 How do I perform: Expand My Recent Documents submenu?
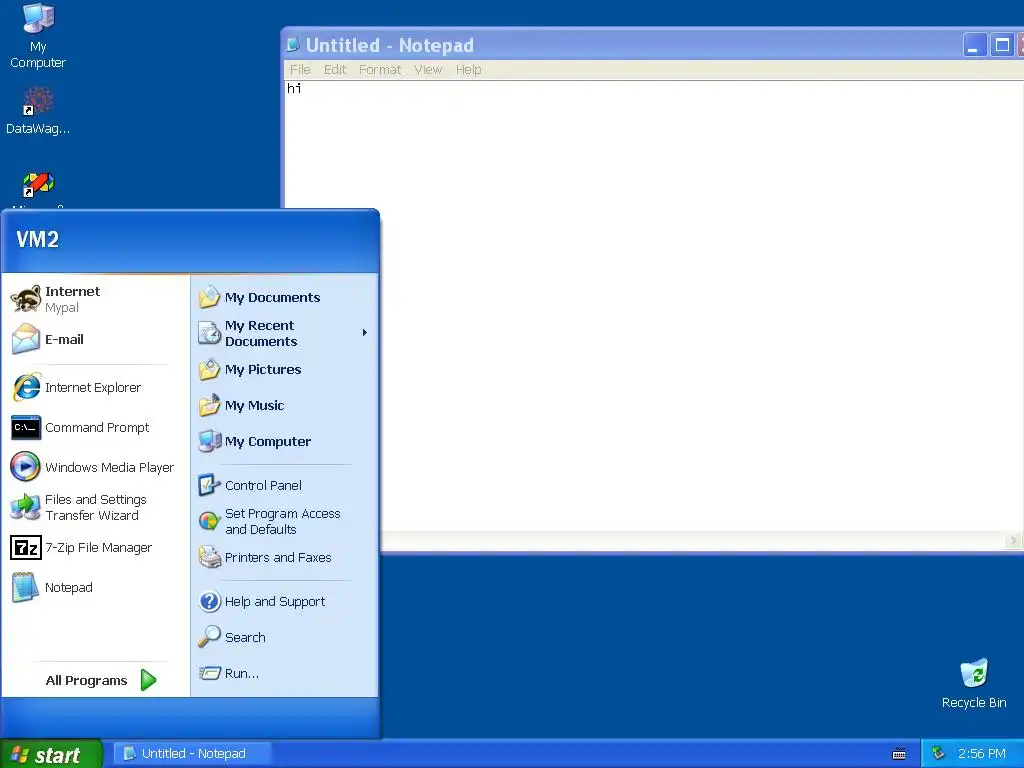(284, 333)
